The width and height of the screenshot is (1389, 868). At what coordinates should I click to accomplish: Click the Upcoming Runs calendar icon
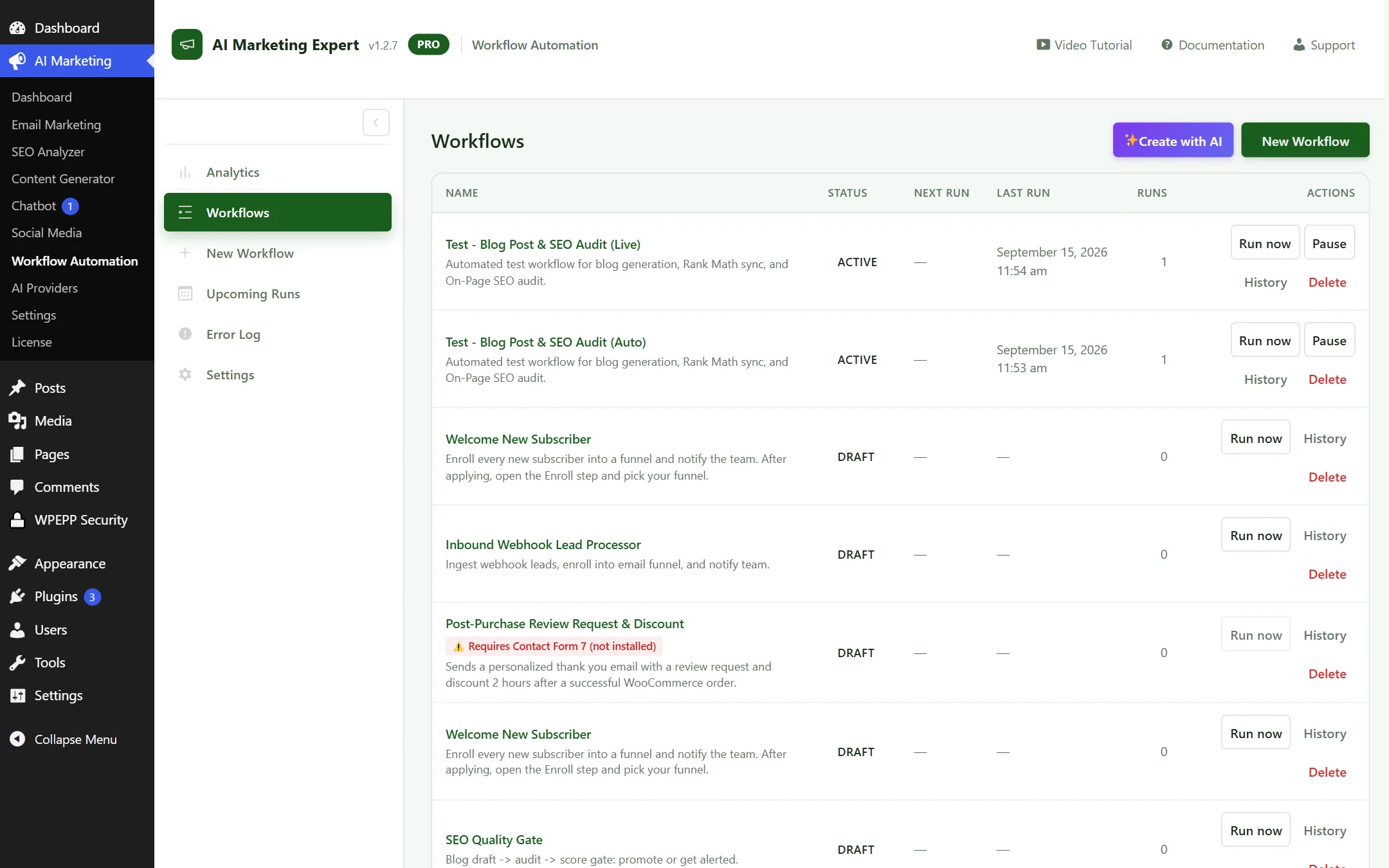click(x=185, y=293)
